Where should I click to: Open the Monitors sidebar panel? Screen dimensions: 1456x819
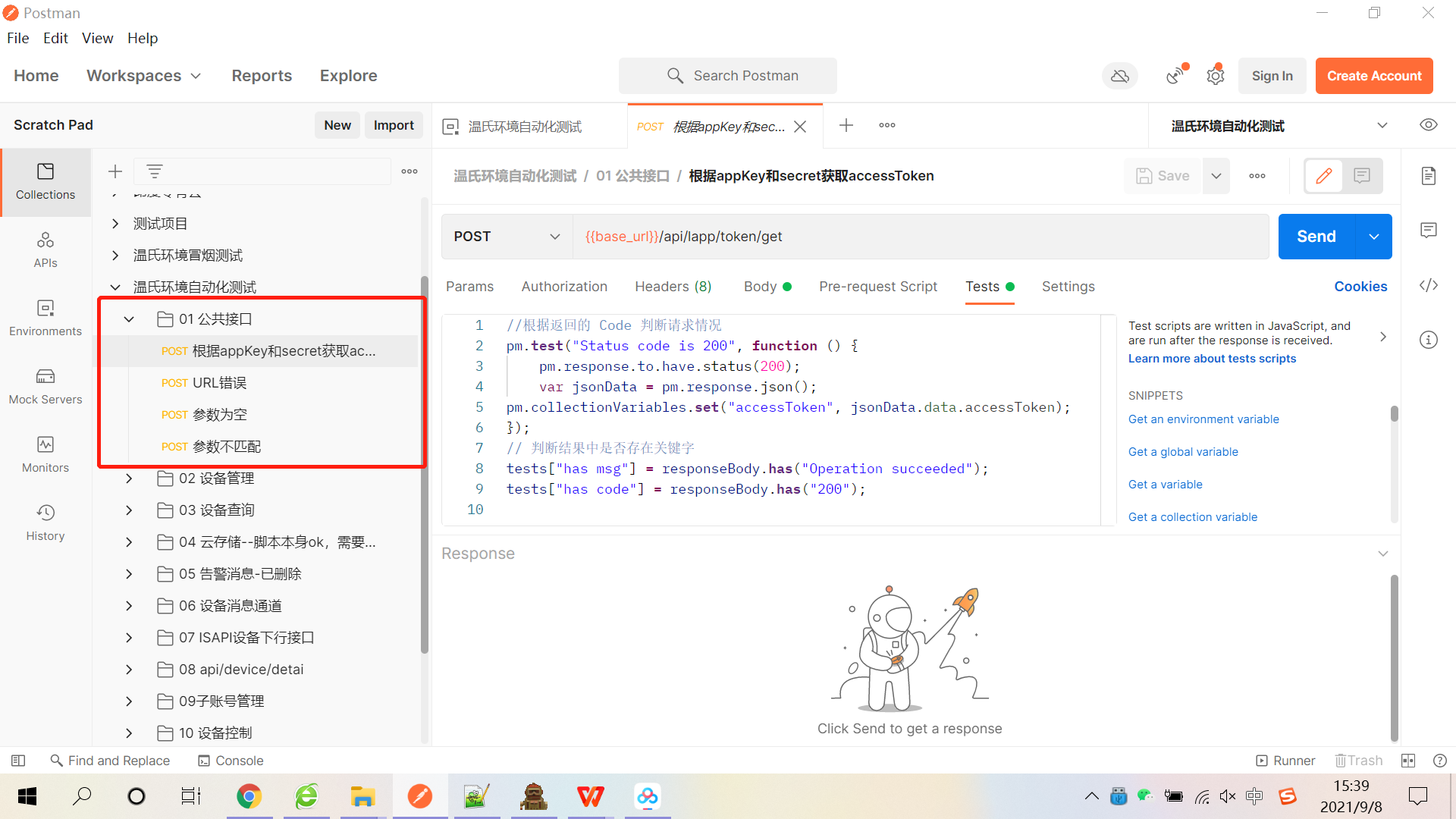click(x=45, y=454)
